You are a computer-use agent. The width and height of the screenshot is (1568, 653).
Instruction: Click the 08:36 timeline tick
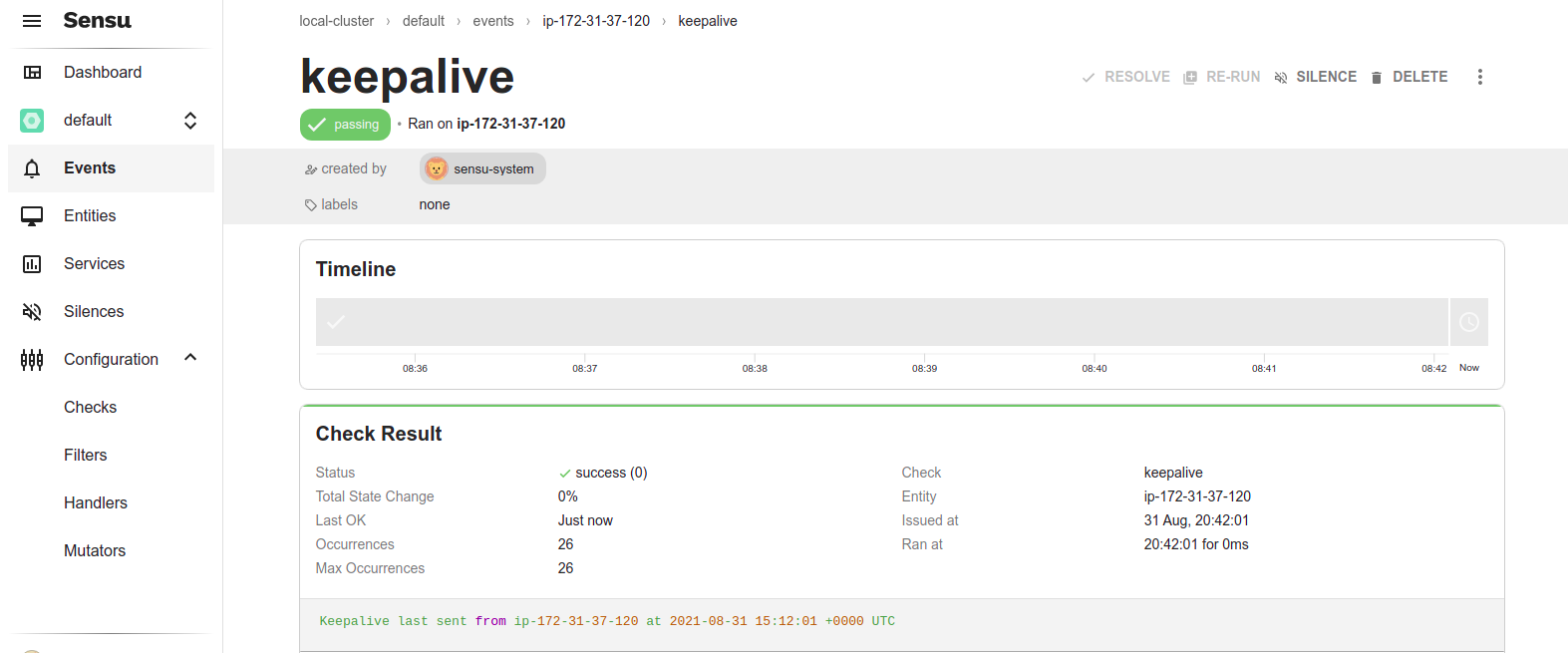point(415,368)
